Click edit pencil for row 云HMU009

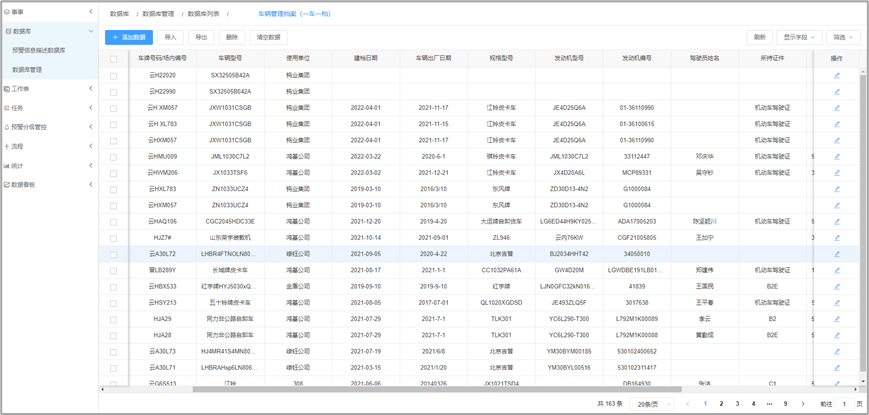[x=837, y=156]
